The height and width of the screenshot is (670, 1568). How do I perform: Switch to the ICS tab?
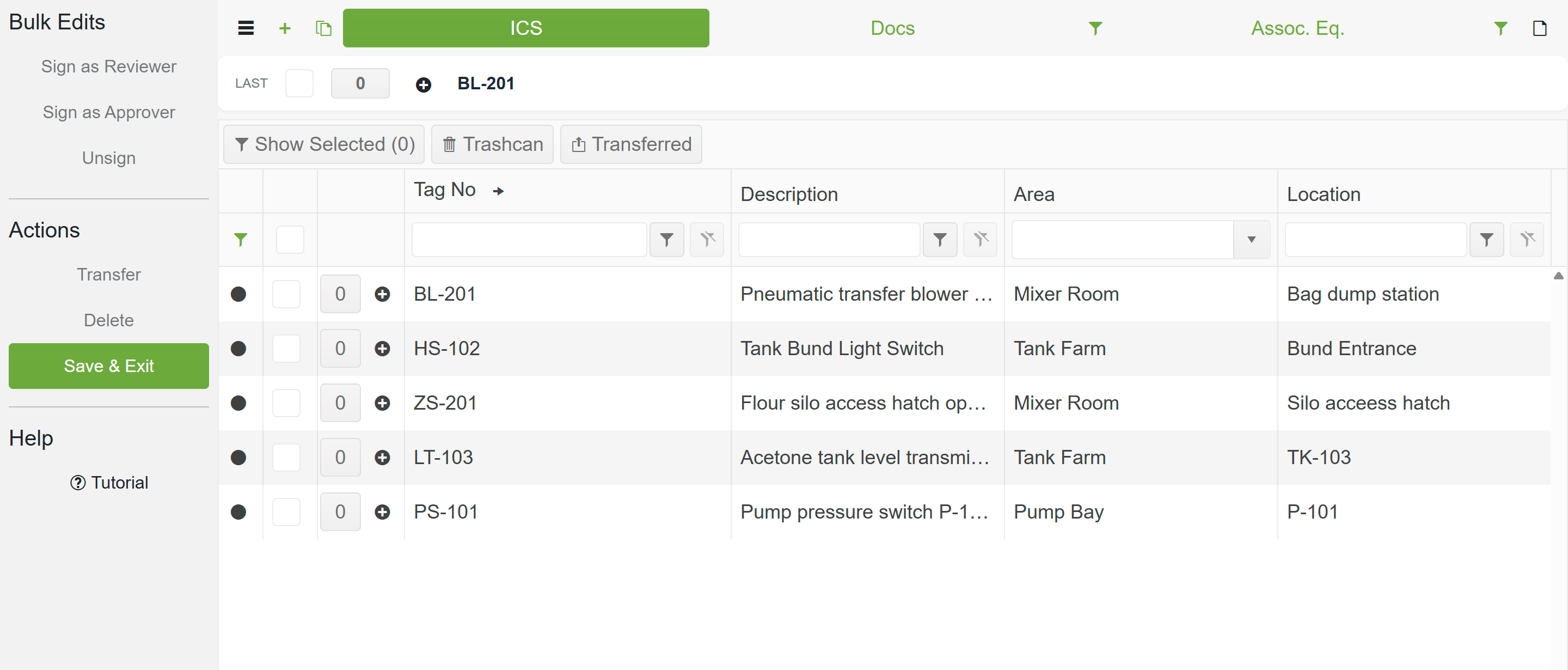tap(526, 28)
